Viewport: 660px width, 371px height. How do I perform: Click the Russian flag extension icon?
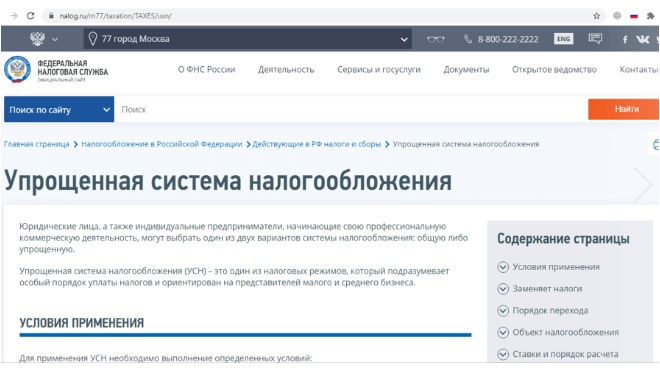pyautogui.click(x=634, y=16)
